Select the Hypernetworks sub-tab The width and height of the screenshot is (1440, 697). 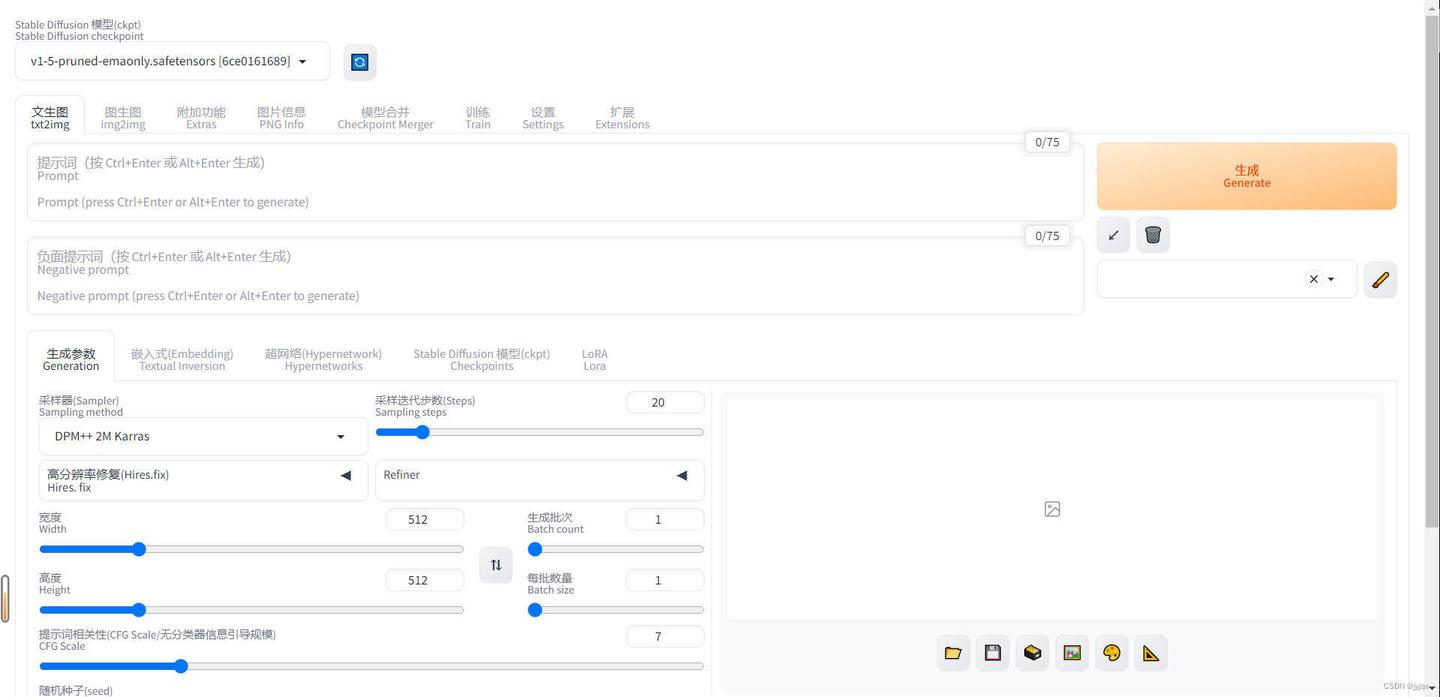tap(323, 359)
